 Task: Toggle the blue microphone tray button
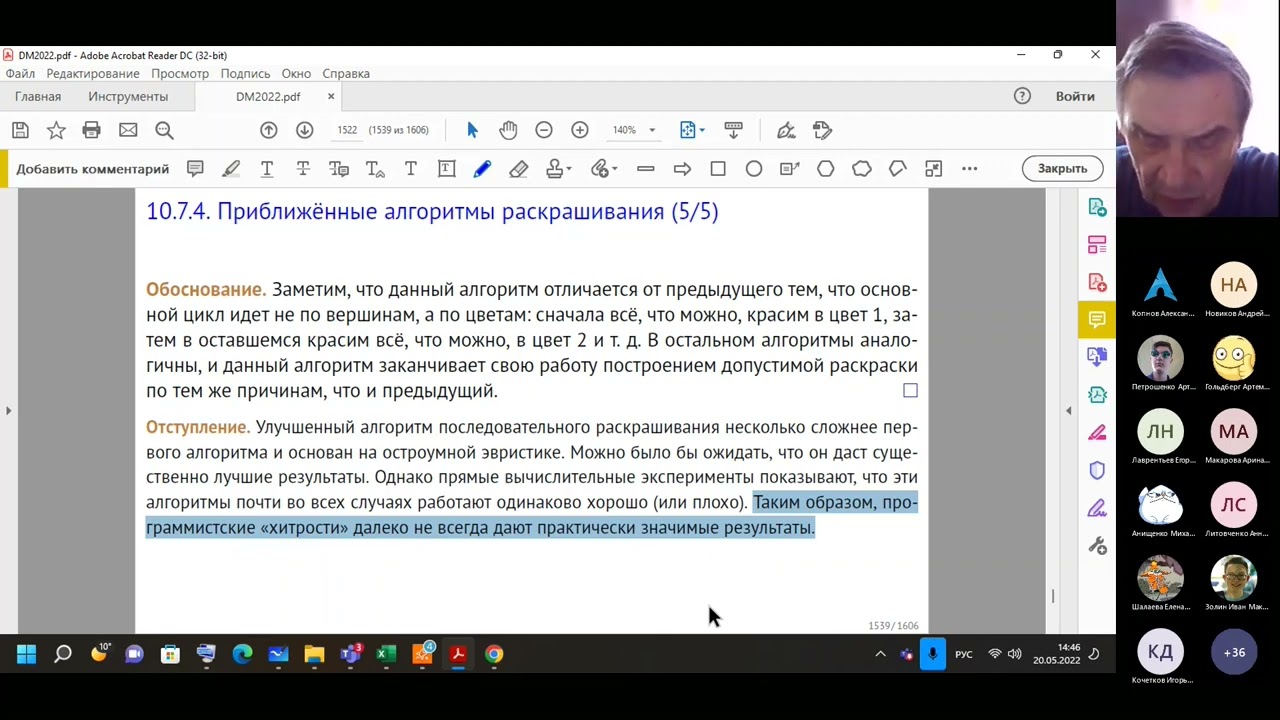point(932,654)
